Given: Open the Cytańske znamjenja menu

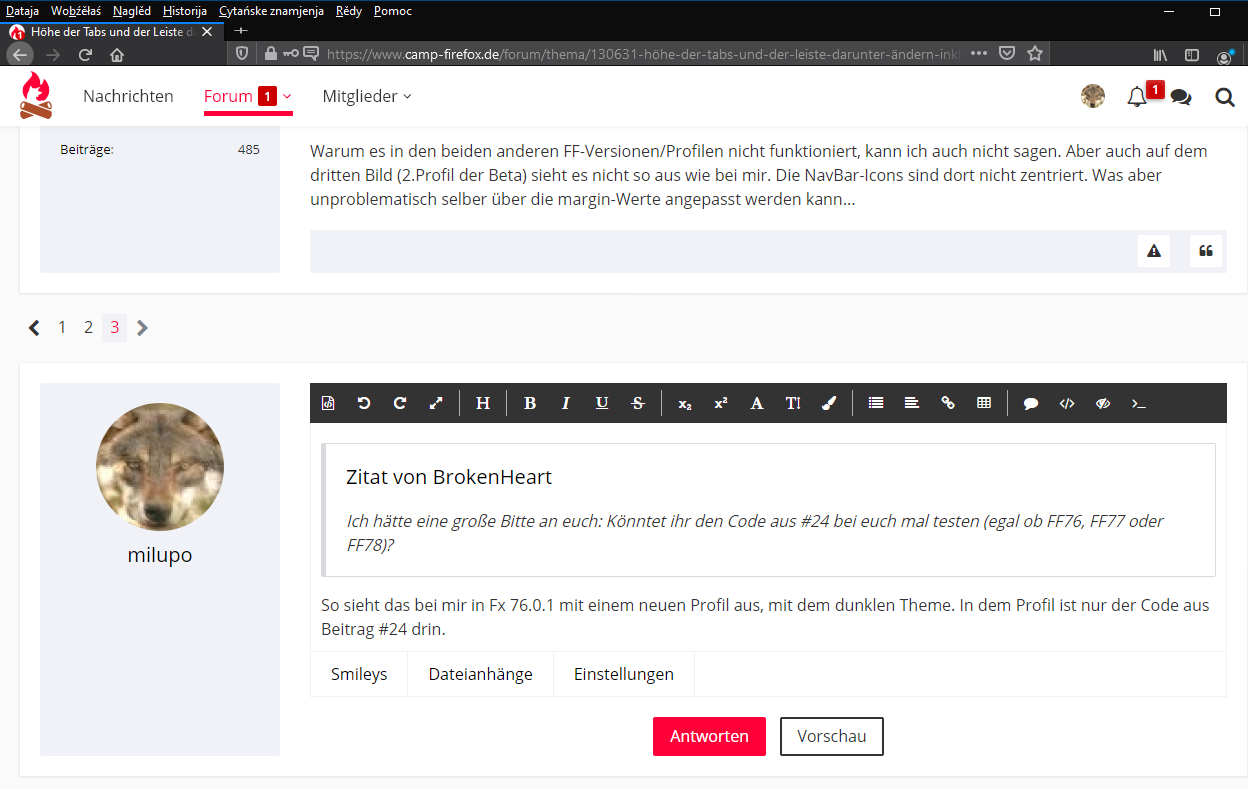Looking at the screenshot, I should click(x=271, y=11).
